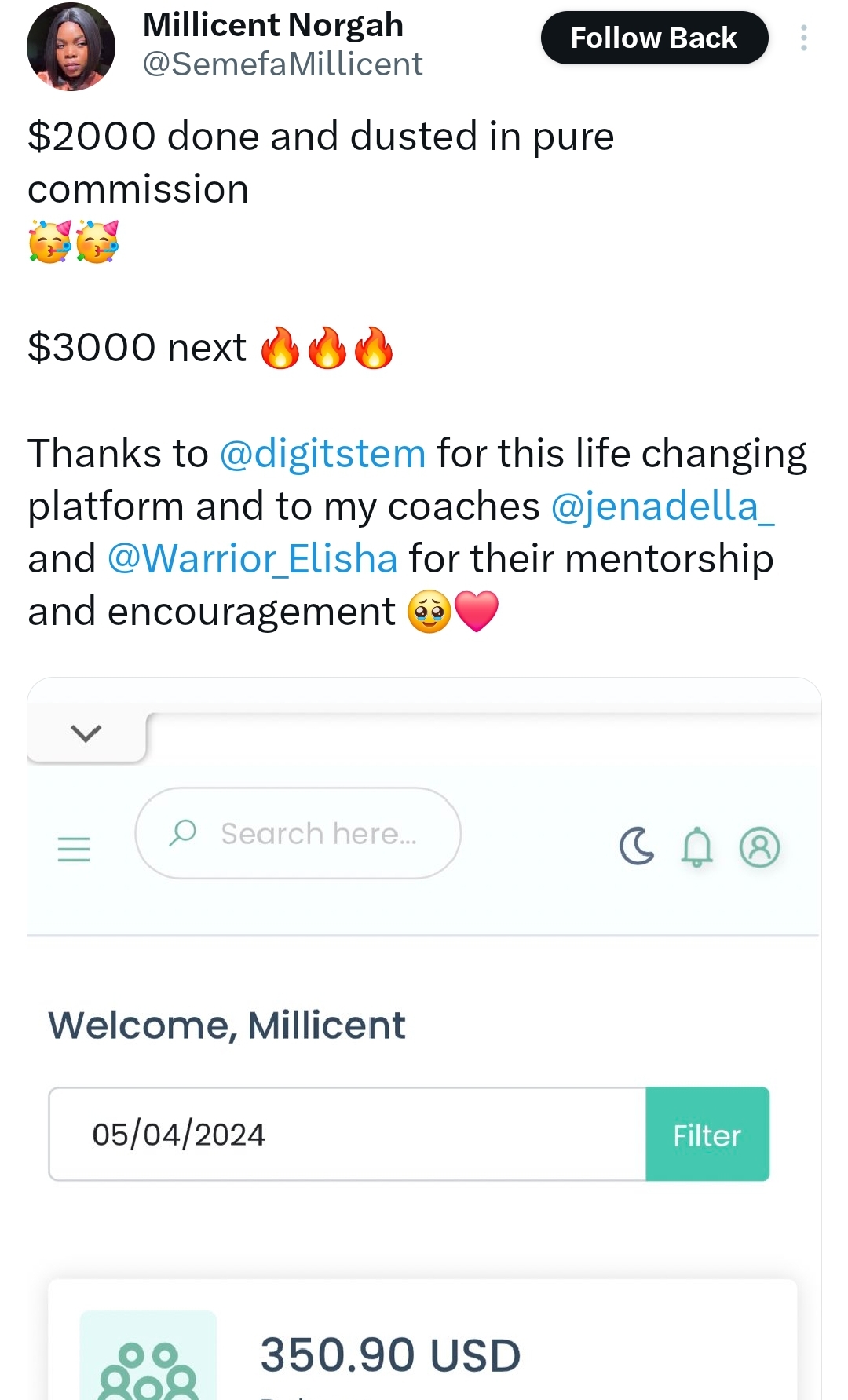This screenshot has width=848, height=1400.
Task: Toggle dark mode with moon icon
Action: coord(636,846)
